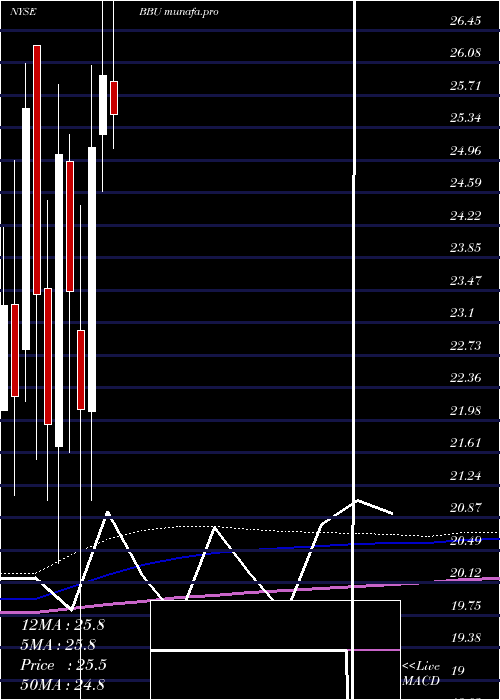Viewport: 500px width, 700px height.
Task: Click the Price : 25.5 legend value
Action: point(63,665)
